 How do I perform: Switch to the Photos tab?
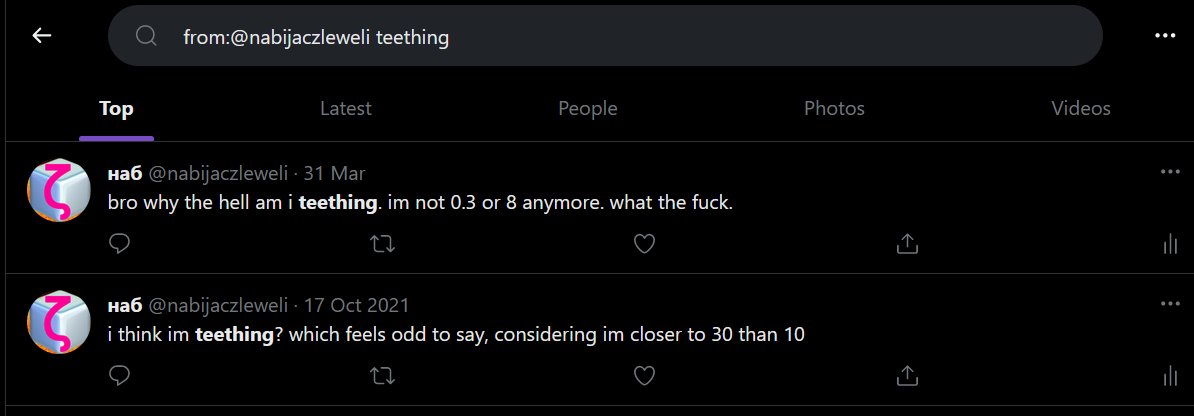tap(834, 108)
